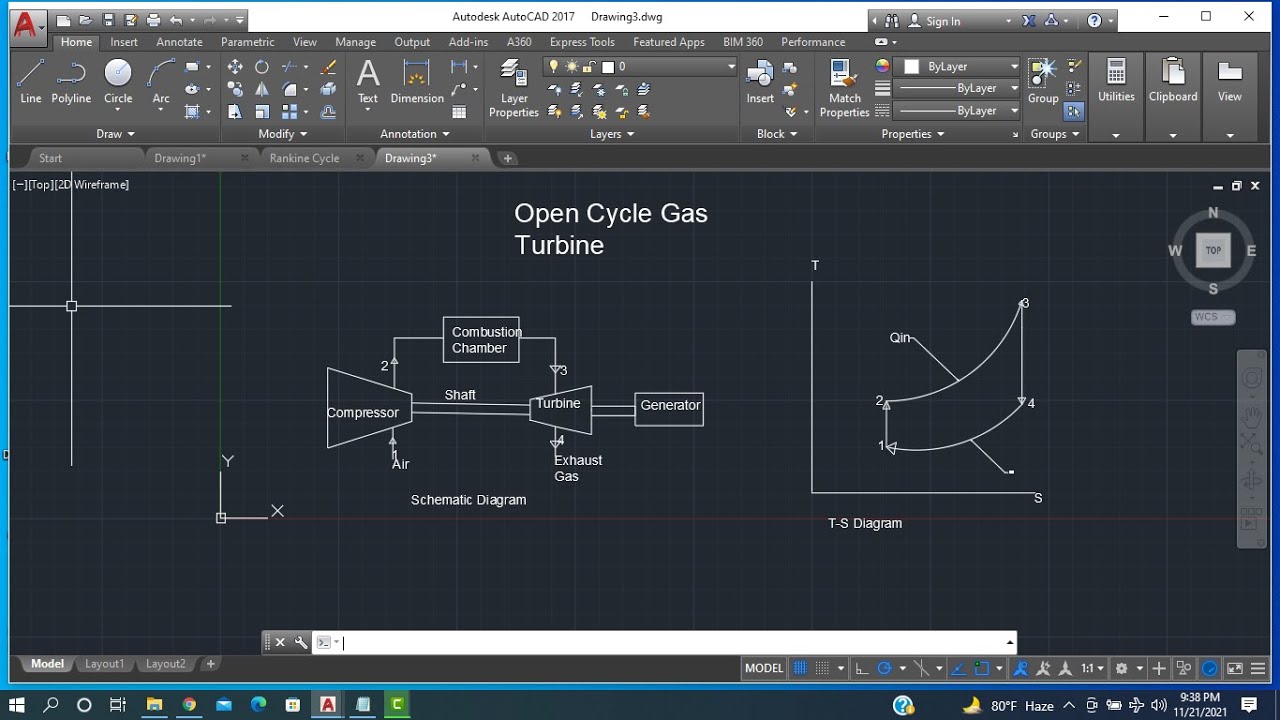Screen dimensions: 1280x720
Task: Select the Arc tool
Action: tap(161, 81)
